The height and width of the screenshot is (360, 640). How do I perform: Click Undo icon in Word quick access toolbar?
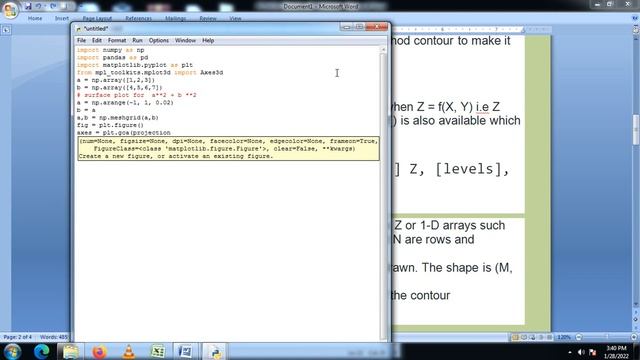coord(38,6)
